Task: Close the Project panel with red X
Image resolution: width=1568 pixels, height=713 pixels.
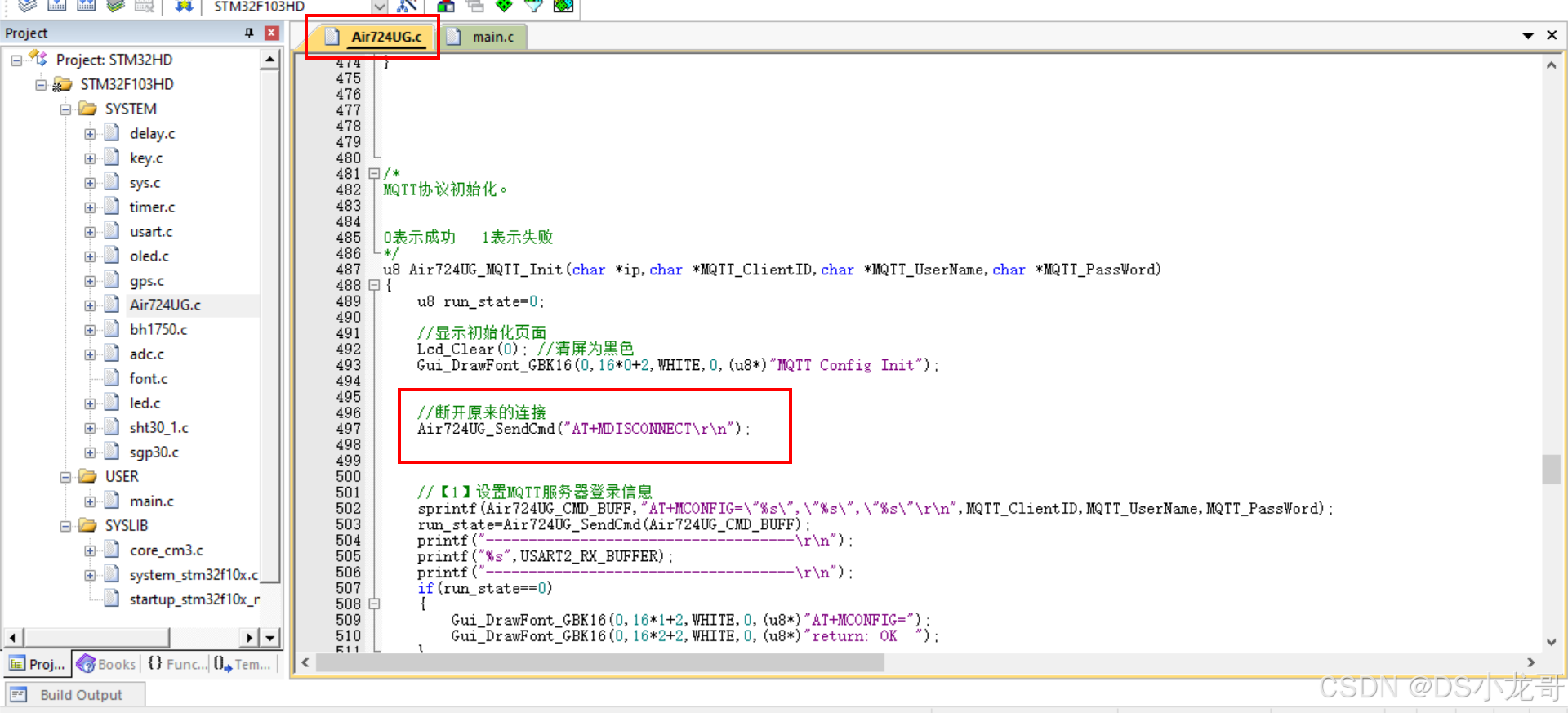Action: coord(272,33)
